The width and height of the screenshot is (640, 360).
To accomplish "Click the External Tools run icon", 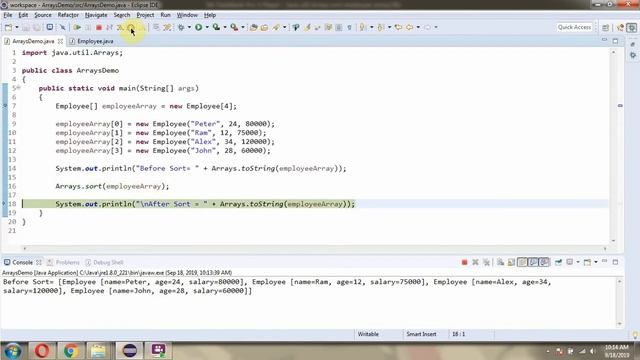I will (234, 27).
